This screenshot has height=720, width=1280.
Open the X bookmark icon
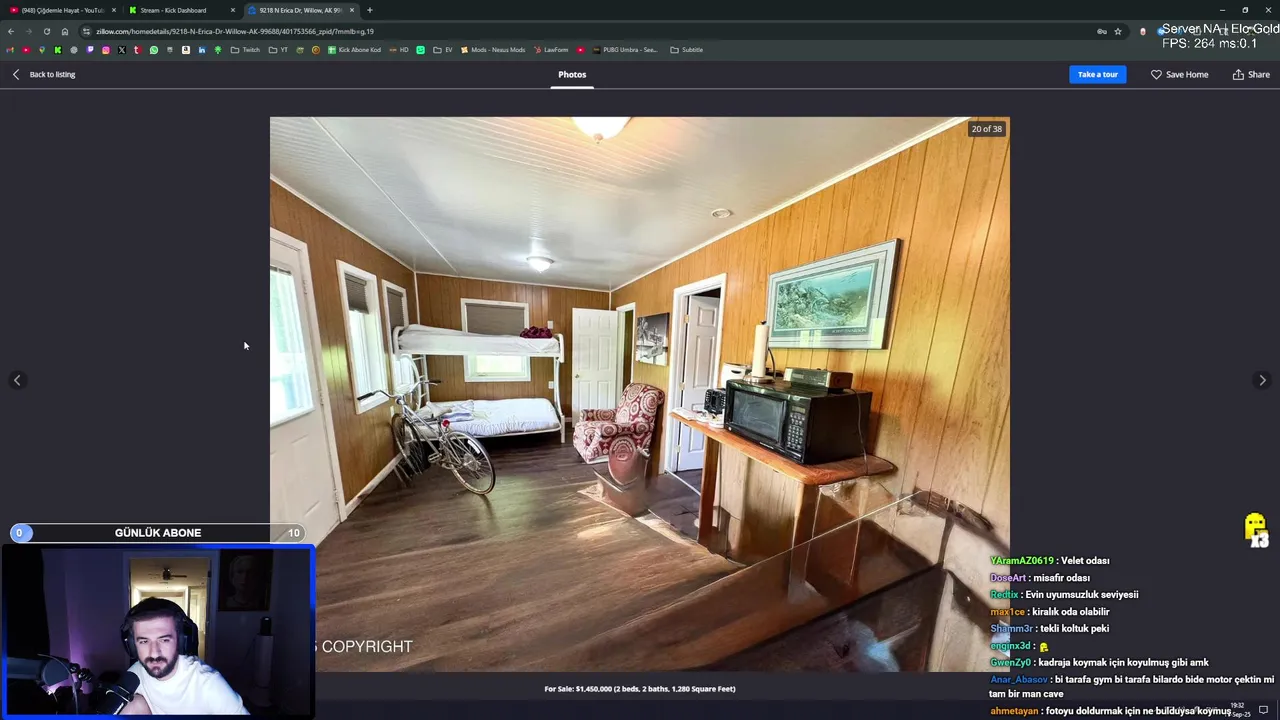[x=122, y=49]
